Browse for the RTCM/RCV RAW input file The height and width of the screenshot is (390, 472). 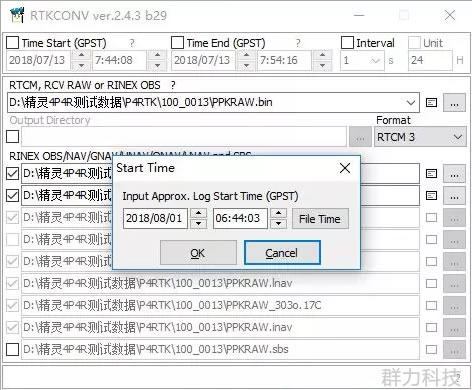(454, 103)
